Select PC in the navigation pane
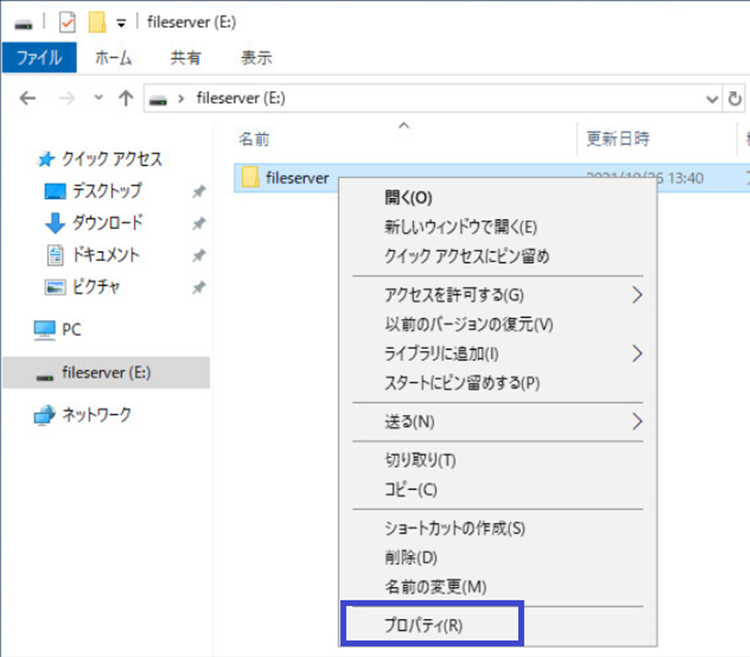This screenshot has height=657, width=750. (71, 329)
